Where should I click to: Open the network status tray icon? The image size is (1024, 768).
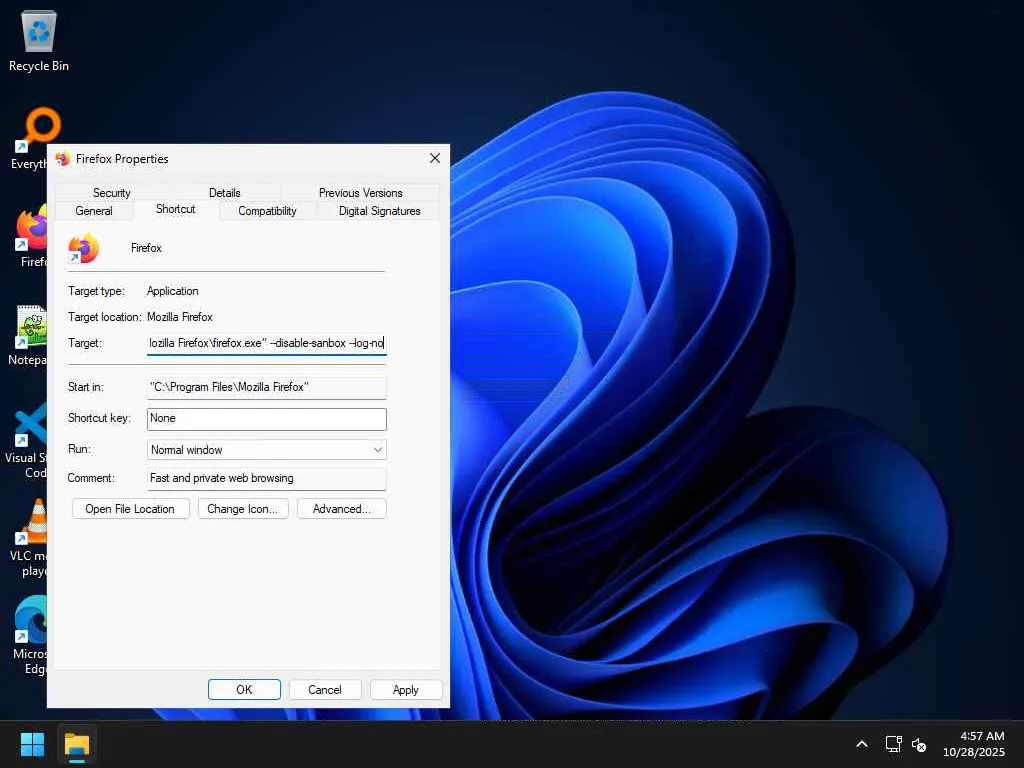[x=893, y=744]
